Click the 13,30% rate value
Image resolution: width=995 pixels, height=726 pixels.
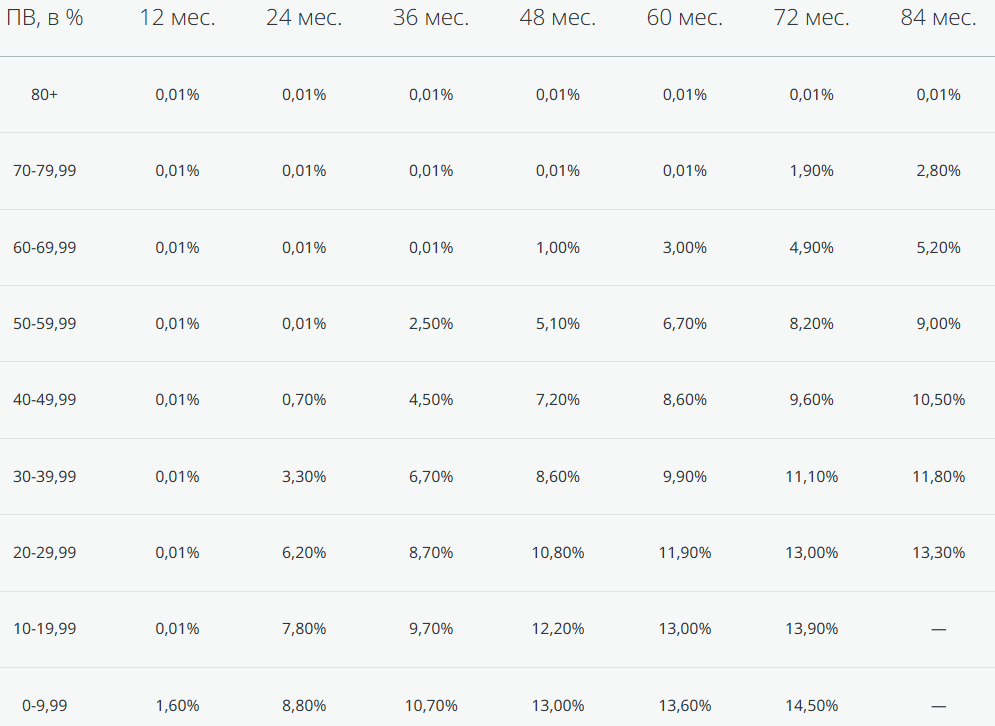coord(938,553)
